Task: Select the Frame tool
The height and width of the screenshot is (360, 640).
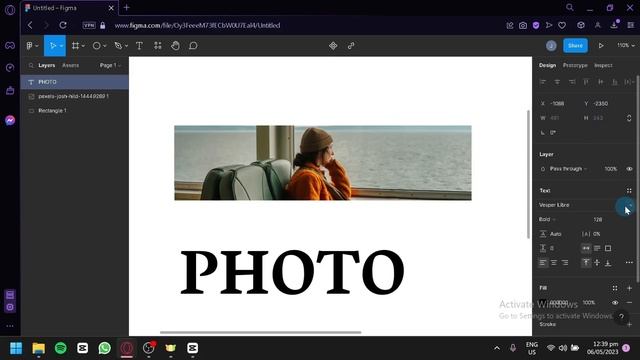Action: pos(76,46)
